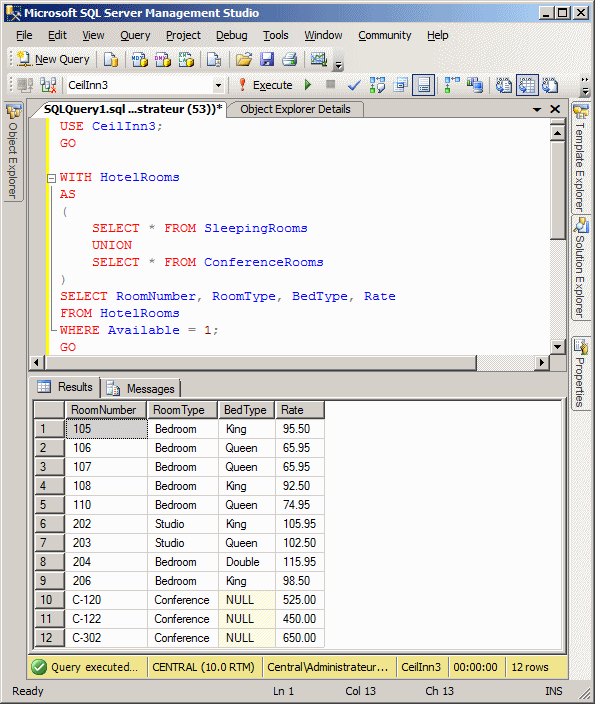Image resolution: width=595 pixels, height=704 pixels.
Task: Open the View menu
Action: click(x=93, y=35)
